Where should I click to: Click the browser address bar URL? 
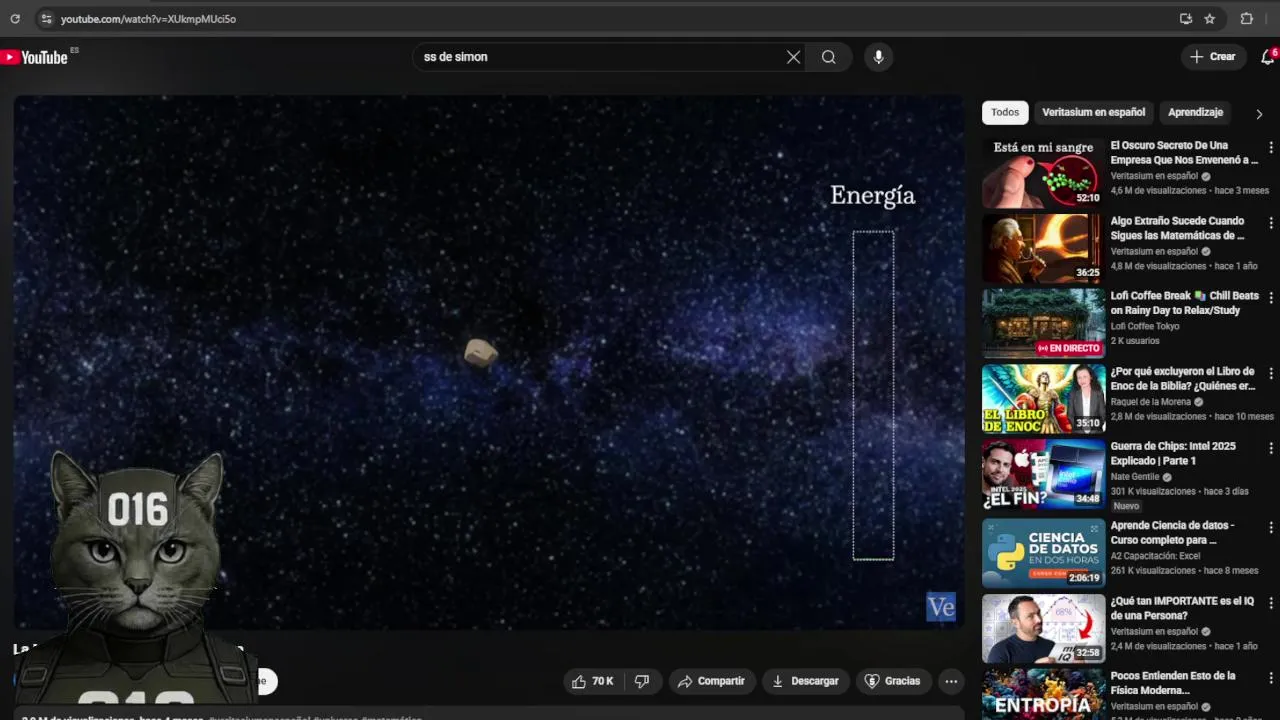148,19
